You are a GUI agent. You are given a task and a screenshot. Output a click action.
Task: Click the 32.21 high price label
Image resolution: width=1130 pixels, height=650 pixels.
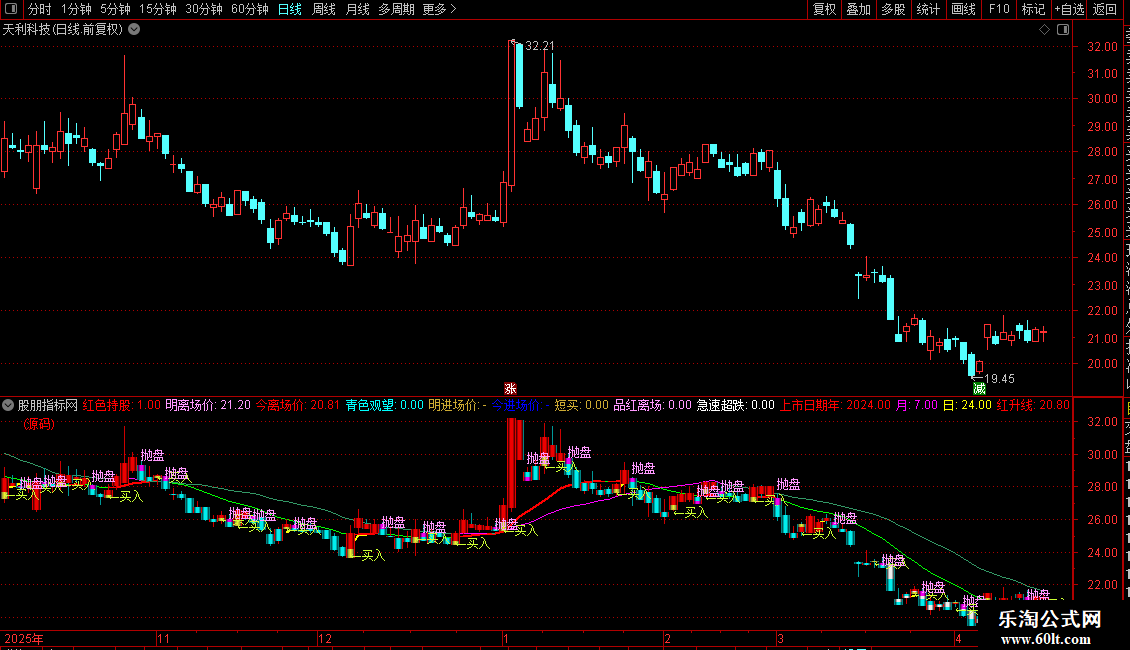pyautogui.click(x=540, y=45)
